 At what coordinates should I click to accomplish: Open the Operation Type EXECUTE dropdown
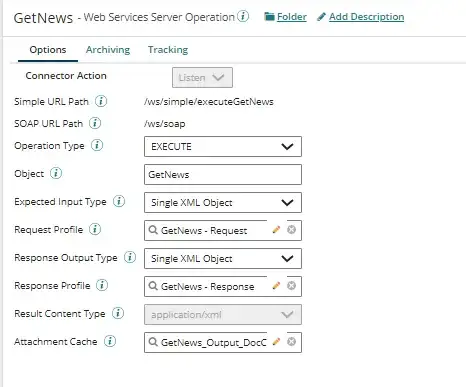click(x=223, y=146)
